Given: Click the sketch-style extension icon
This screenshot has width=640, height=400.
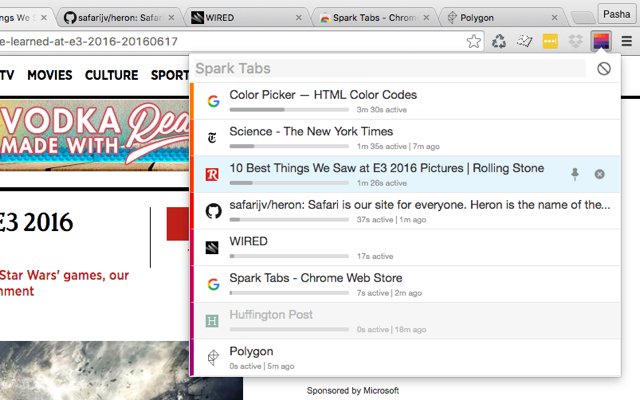Looking at the screenshot, I should (524, 41).
